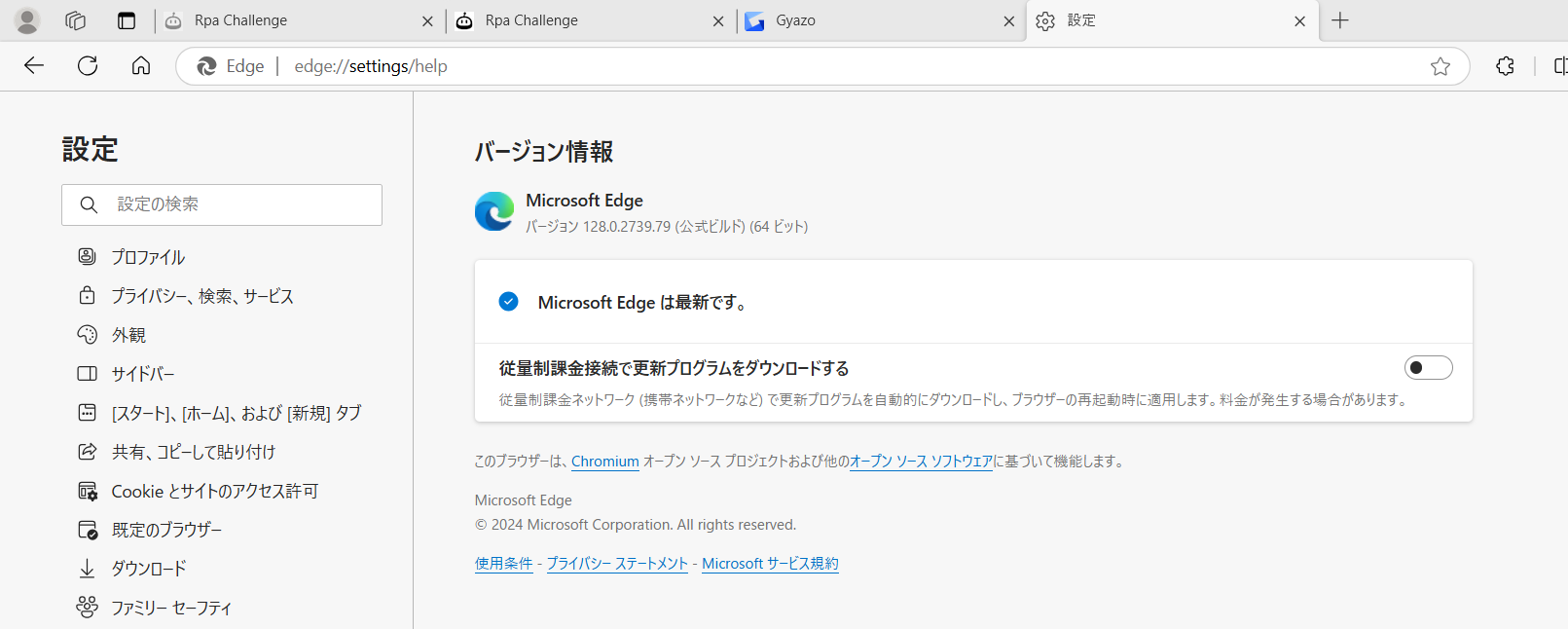The image size is (1568, 629).
Task: Click the blue checkmark update status icon
Action: pyautogui.click(x=508, y=302)
